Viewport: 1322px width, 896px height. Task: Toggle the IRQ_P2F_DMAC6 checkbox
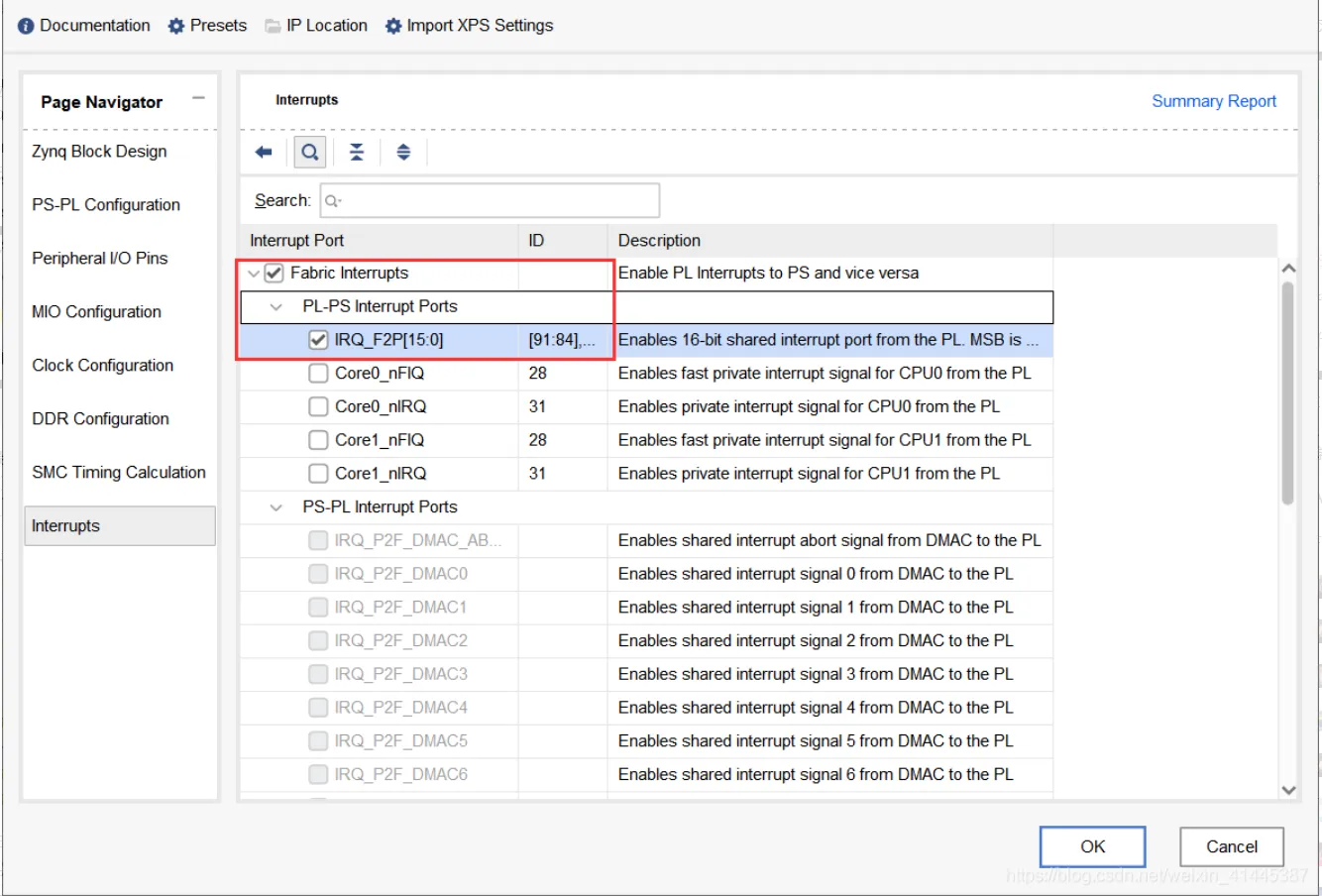318,774
